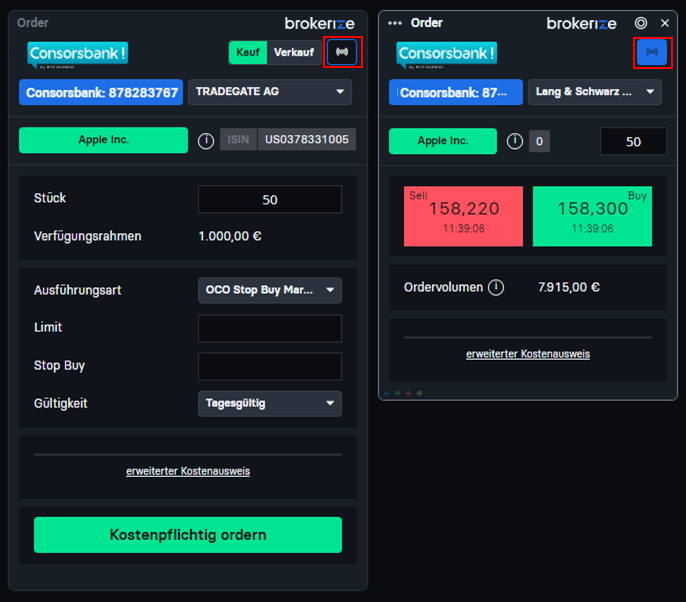Click Order title in right panel
The image size is (686, 602).
427,23
